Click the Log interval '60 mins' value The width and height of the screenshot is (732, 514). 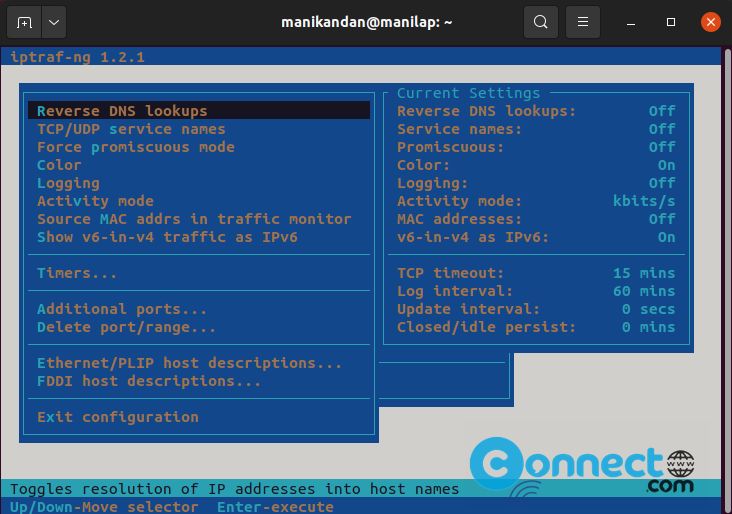click(x=644, y=291)
